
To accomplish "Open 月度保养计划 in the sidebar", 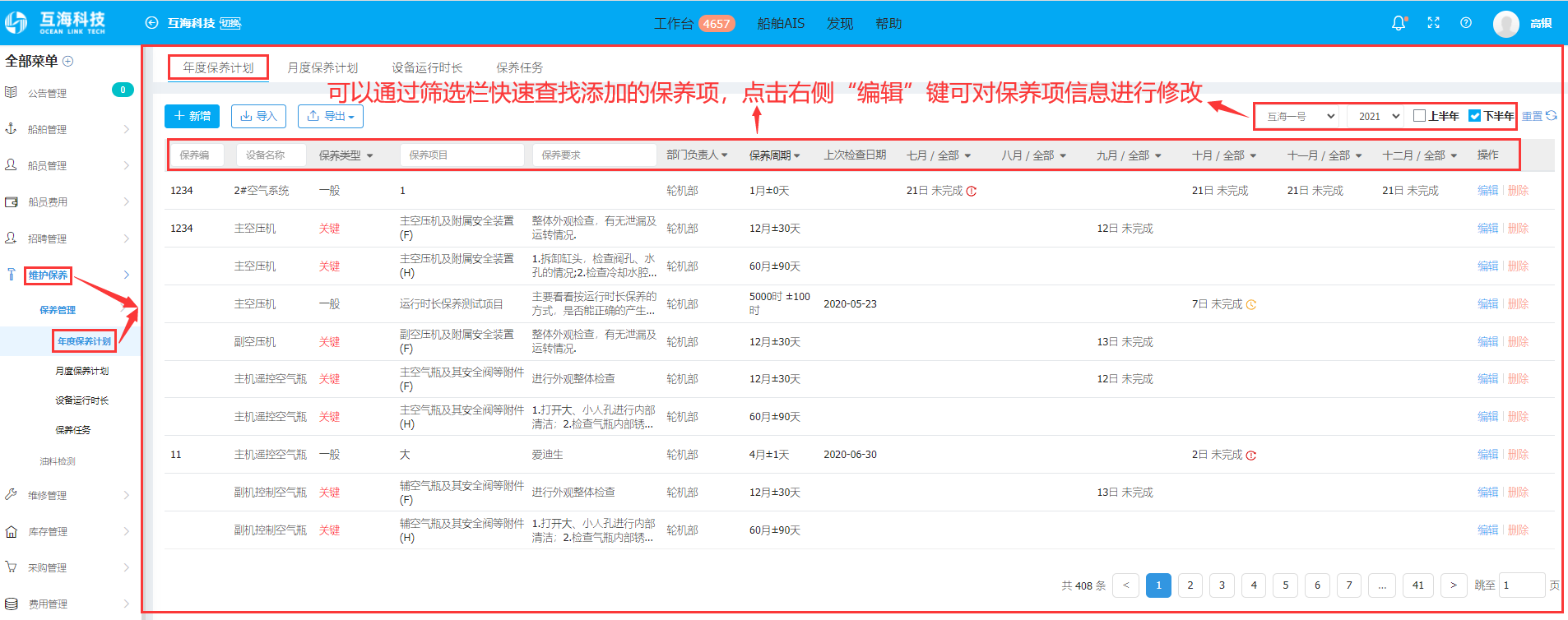I will pos(81,371).
